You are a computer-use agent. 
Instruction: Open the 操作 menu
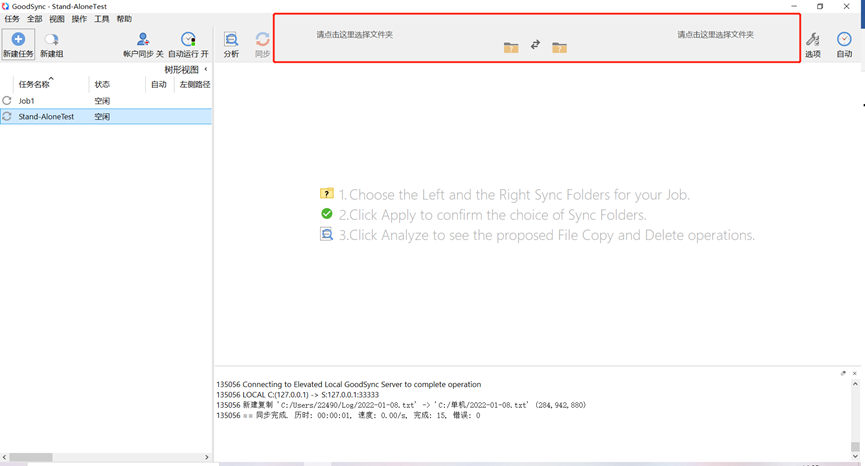(x=79, y=19)
